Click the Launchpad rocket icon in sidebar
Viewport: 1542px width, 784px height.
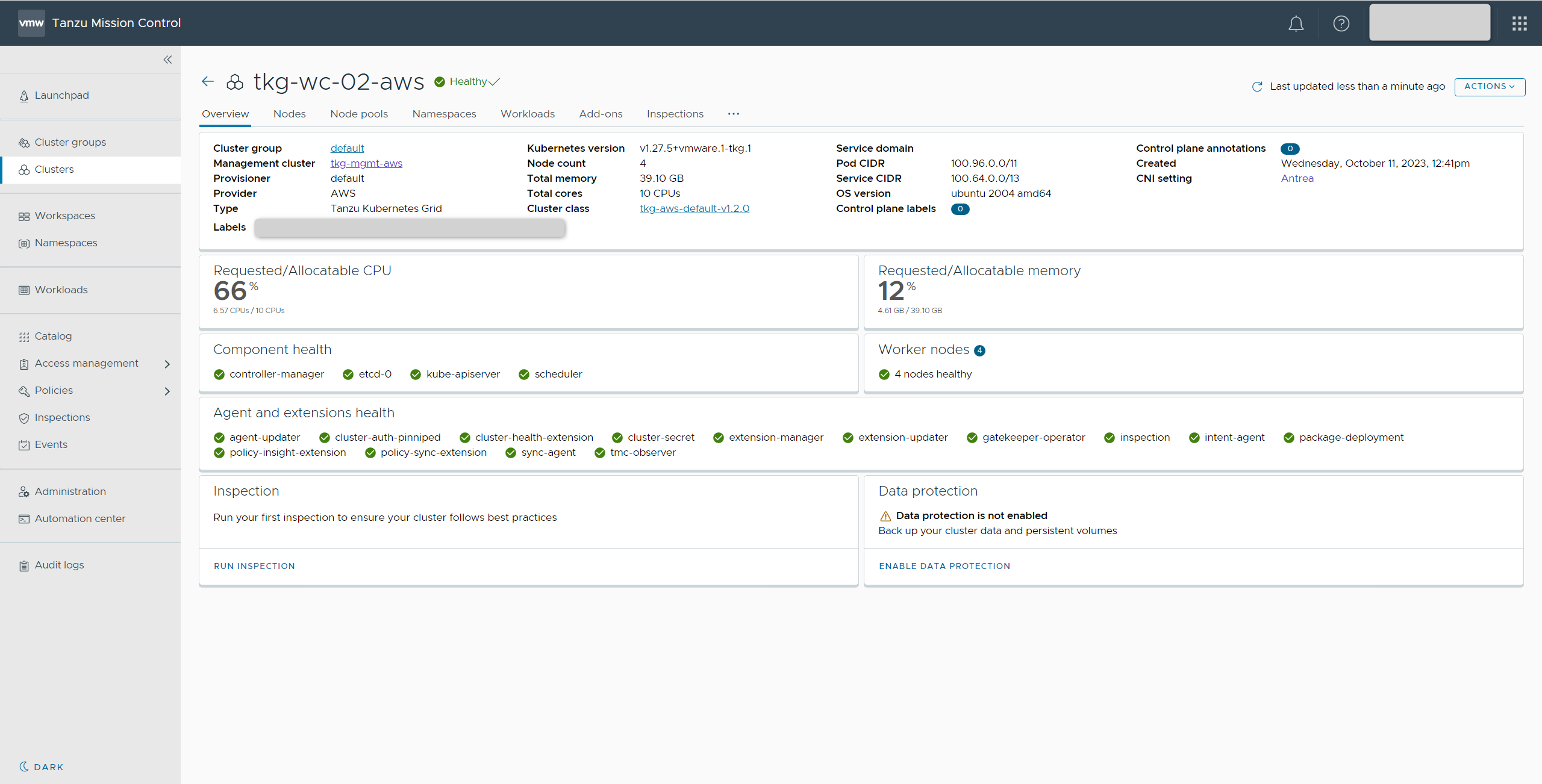tap(24, 96)
